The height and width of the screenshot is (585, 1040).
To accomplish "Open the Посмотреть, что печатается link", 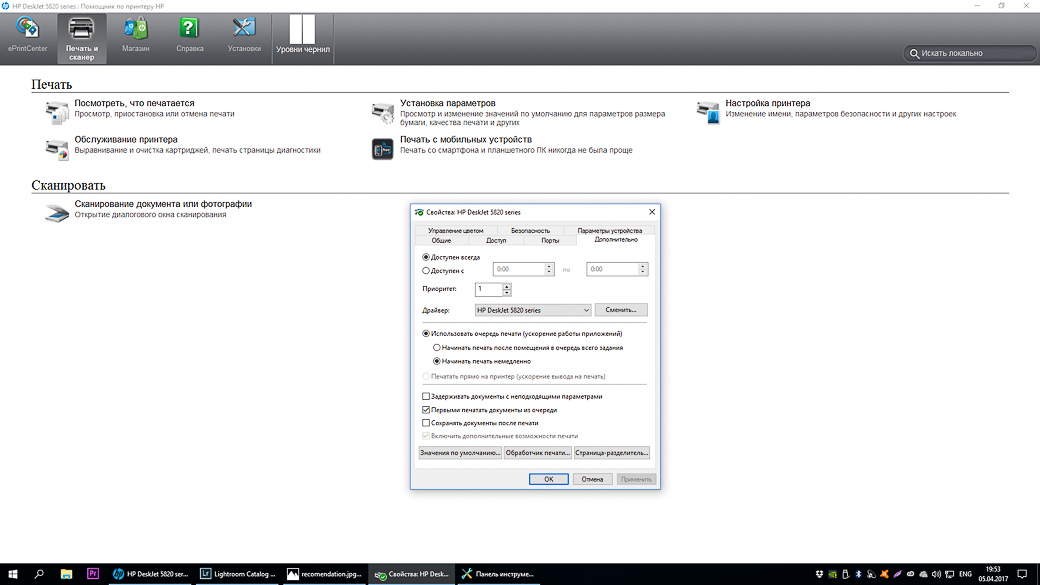I will coord(134,103).
